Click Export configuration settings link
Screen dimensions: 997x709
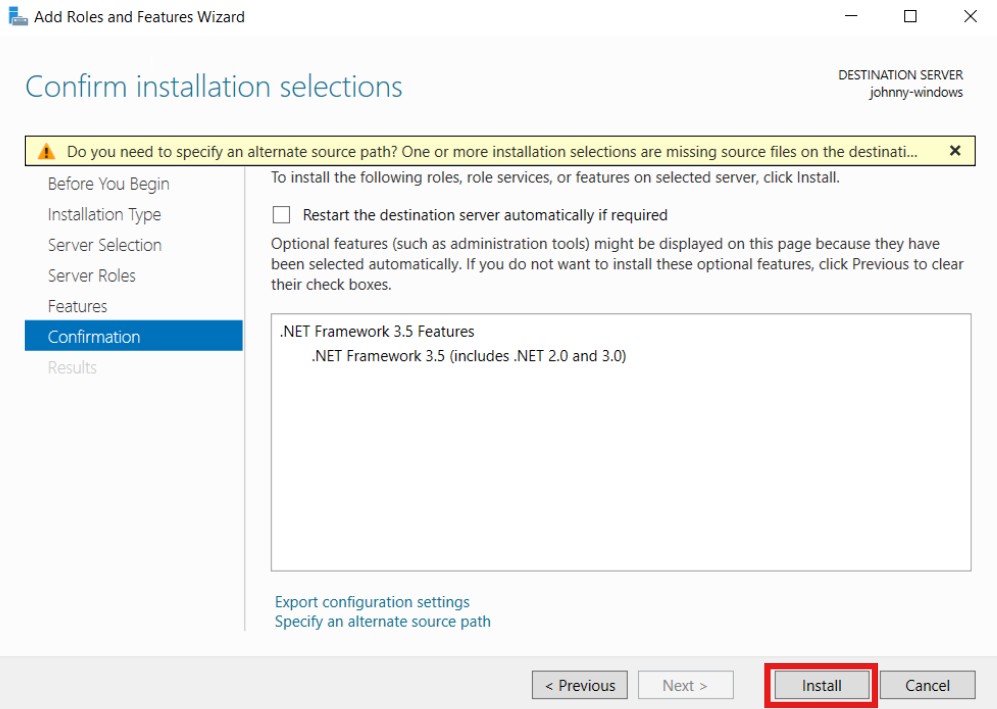point(372,602)
